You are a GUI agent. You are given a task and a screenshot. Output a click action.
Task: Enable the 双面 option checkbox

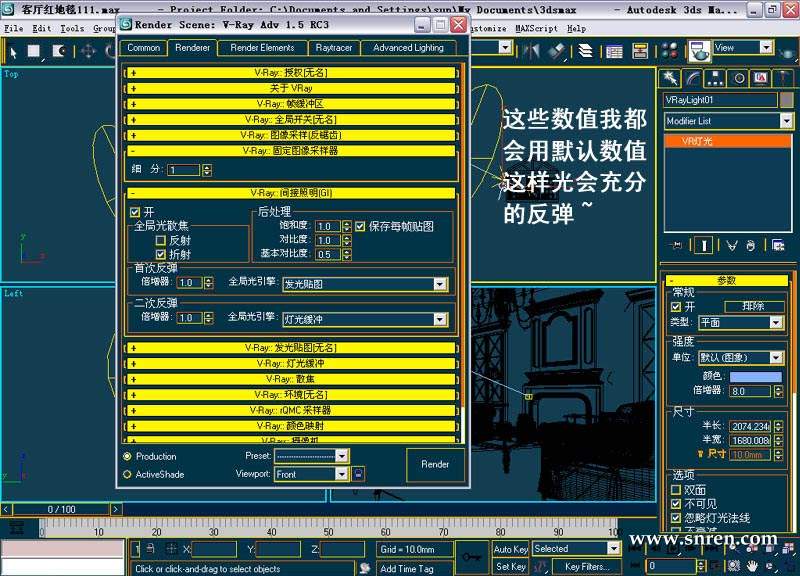pos(676,490)
